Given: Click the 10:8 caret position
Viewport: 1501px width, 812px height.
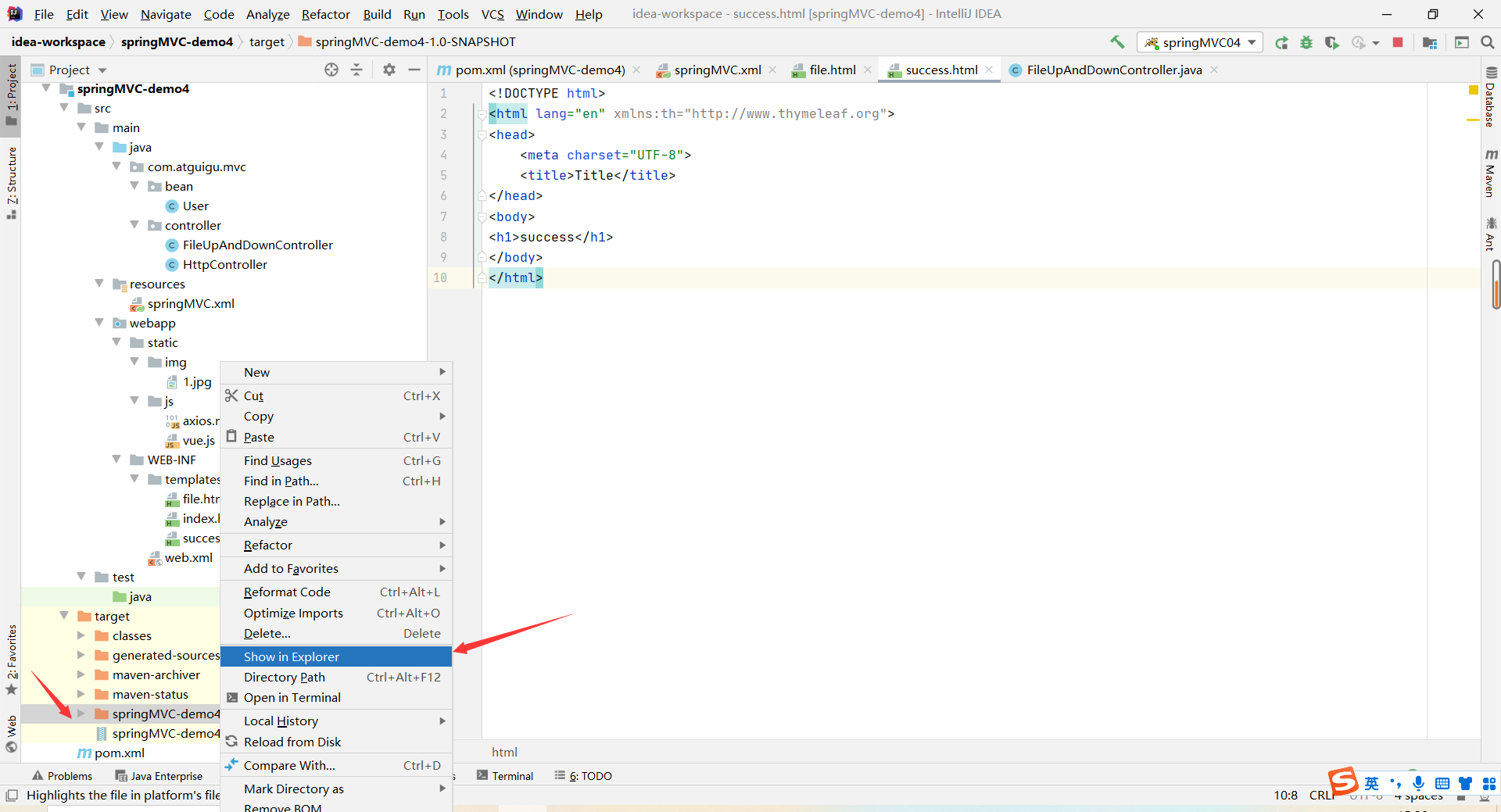Looking at the screenshot, I should 1285,796.
